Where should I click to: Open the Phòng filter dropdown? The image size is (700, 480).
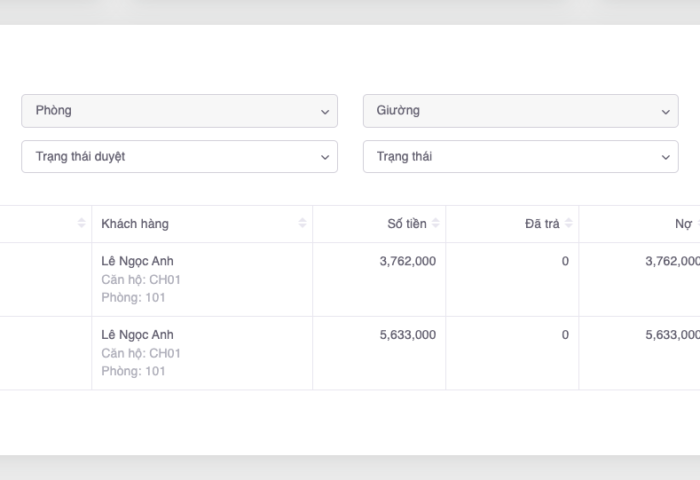(x=179, y=111)
